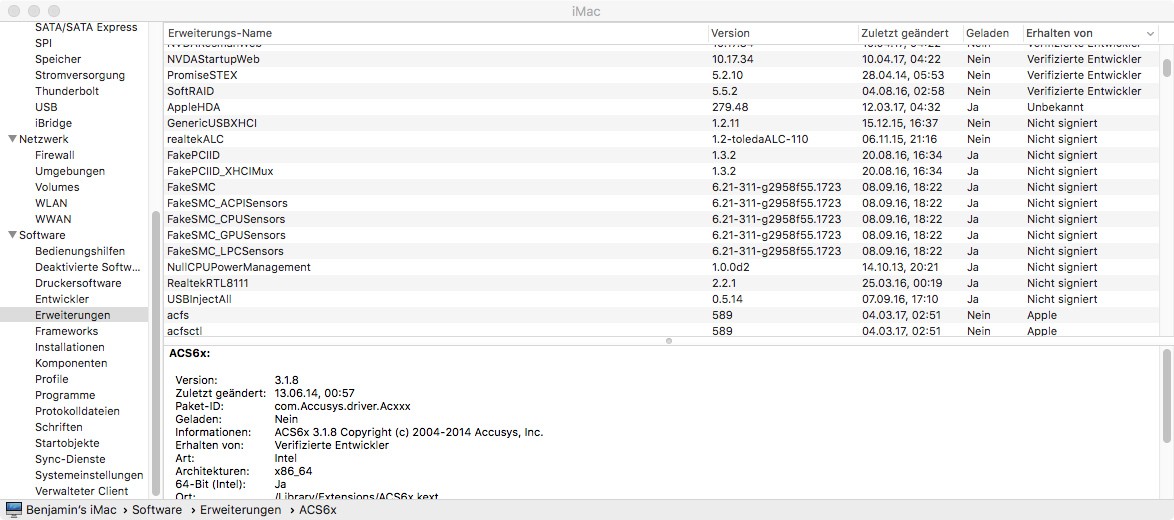This screenshot has width=1174, height=520.
Task: Select the realtekALC extension row
Action: coord(661,139)
